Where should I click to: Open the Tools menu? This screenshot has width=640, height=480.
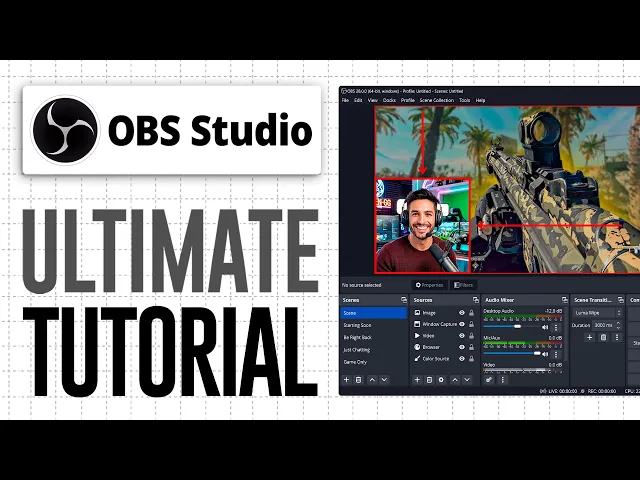(464, 100)
